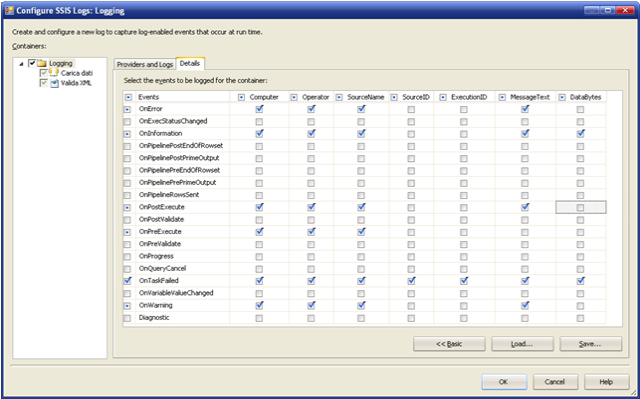This screenshot has height=399, width=640.
Task: Open the Load... dialog button
Action: (x=522, y=344)
